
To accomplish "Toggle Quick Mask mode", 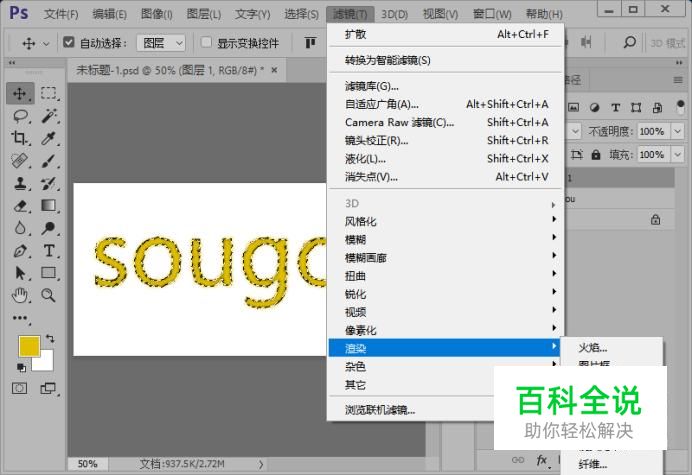I will 19,388.
